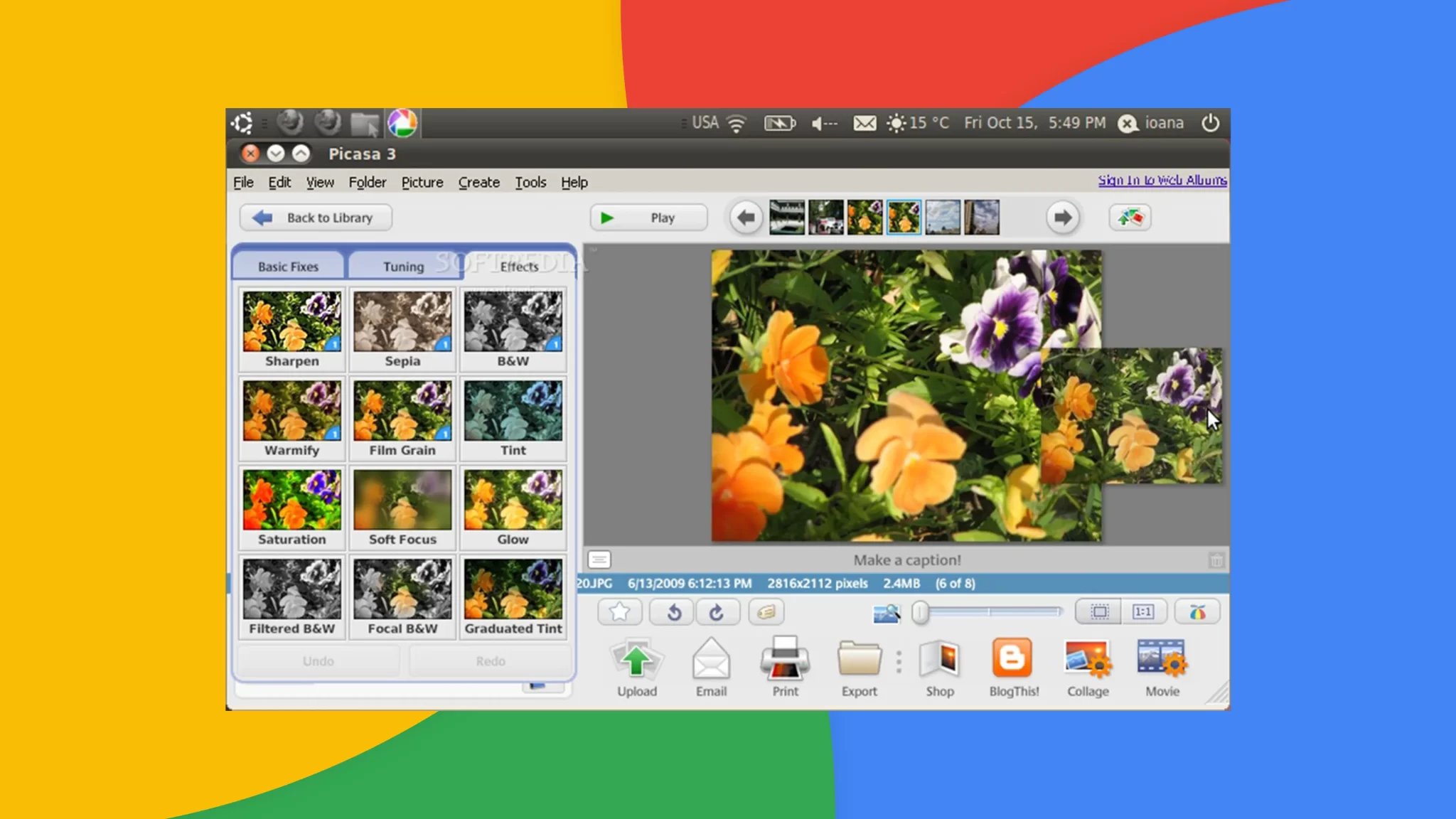The image size is (1456, 819).
Task: Click the multicolored icon button after 1:1
Action: tap(1197, 611)
